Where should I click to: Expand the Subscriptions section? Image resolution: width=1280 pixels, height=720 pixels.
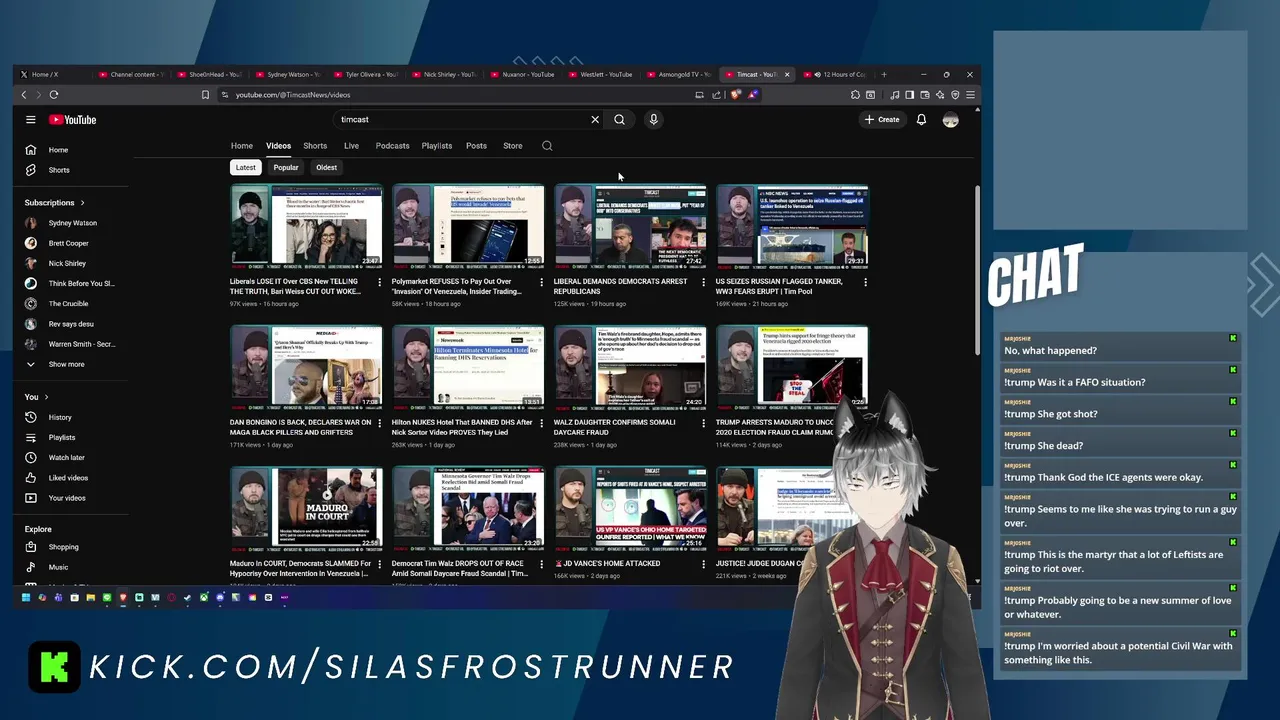(55, 203)
